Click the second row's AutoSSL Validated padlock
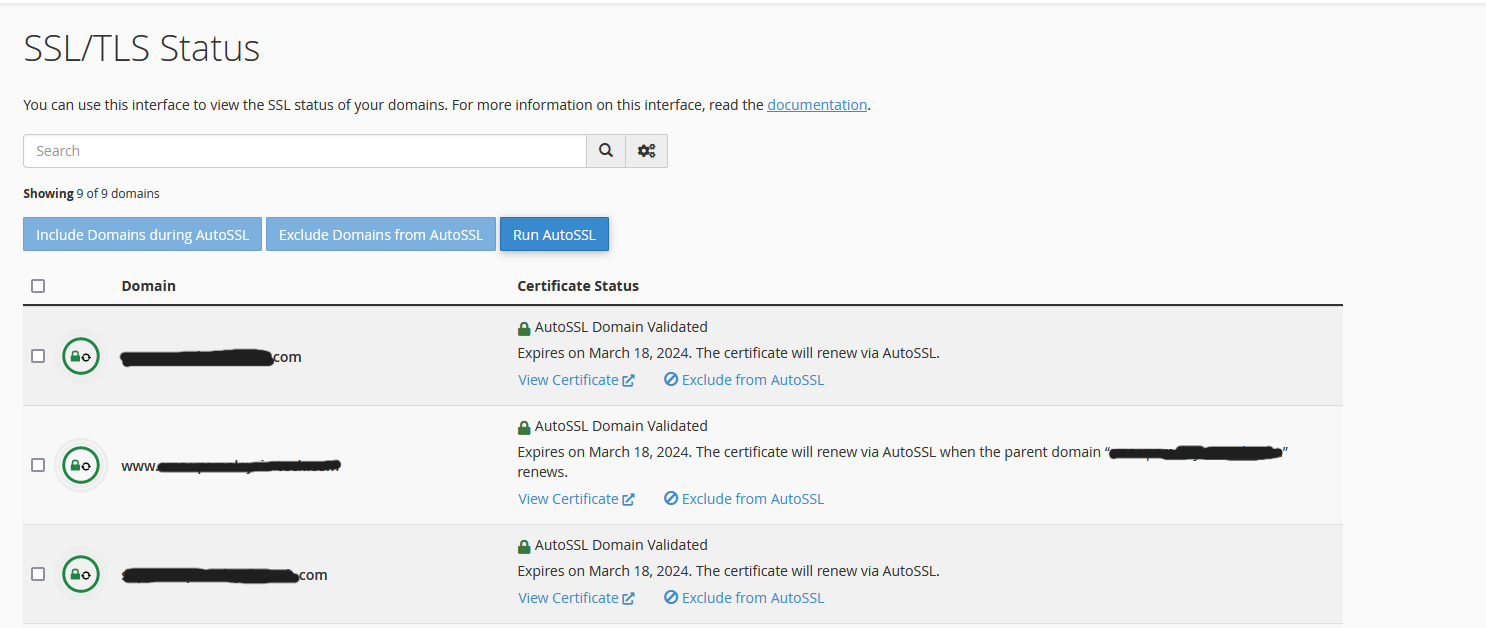1486x628 pixels. click(524, 427)
